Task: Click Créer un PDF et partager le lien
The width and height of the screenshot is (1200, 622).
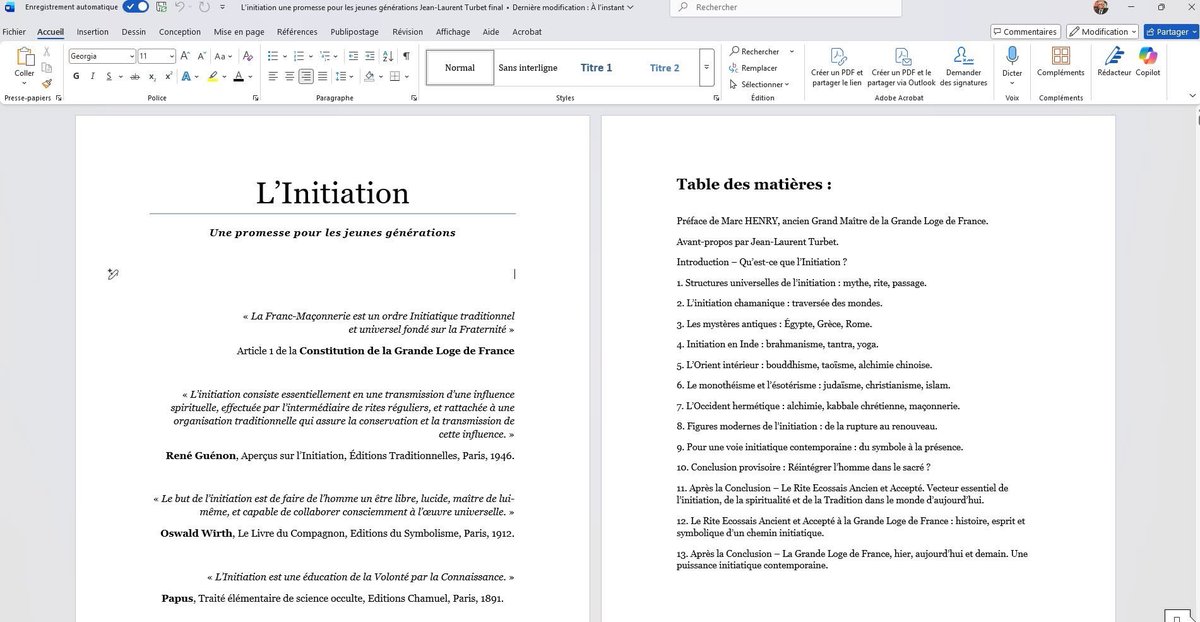Action: coord(837,67)
